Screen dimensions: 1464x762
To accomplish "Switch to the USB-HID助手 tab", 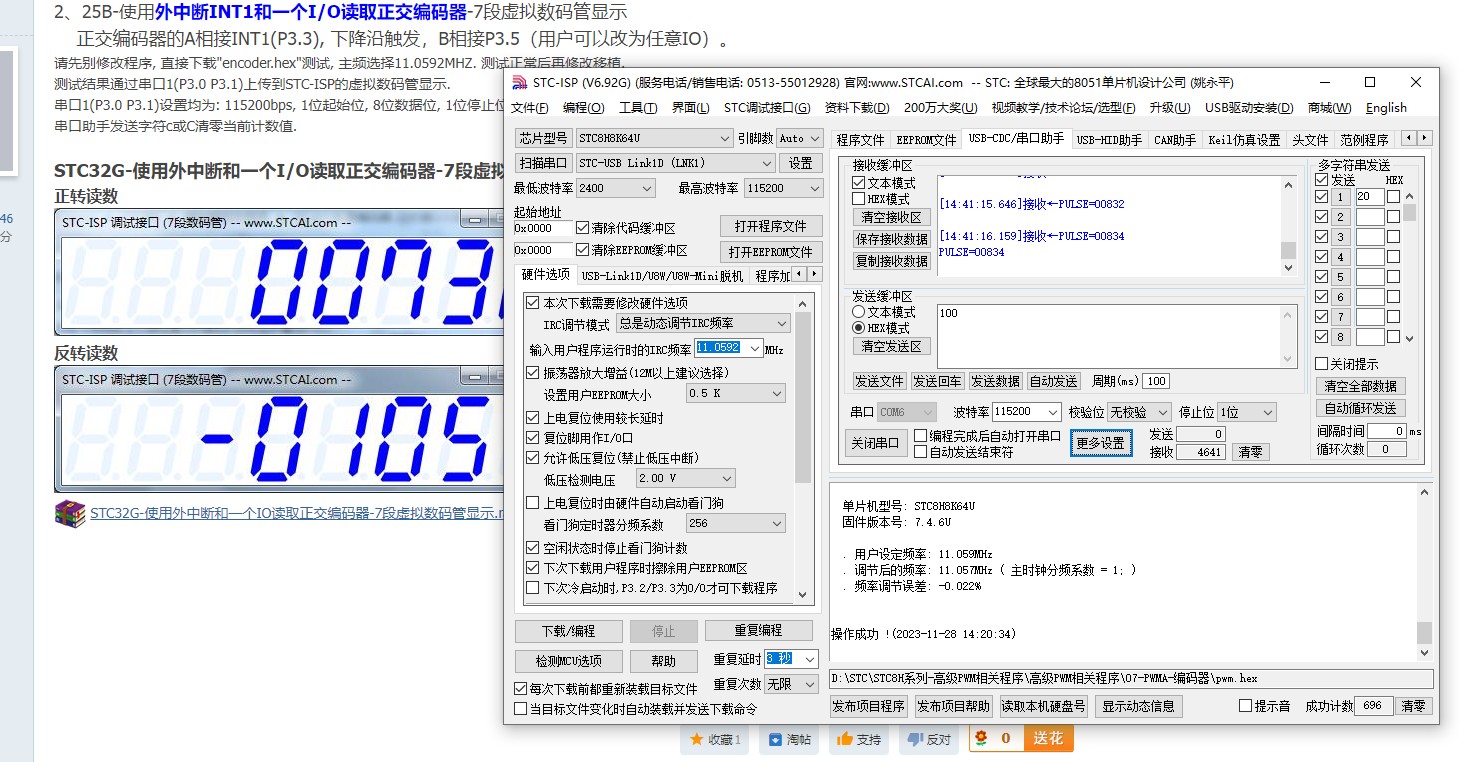I will [x=1109, y=140].
